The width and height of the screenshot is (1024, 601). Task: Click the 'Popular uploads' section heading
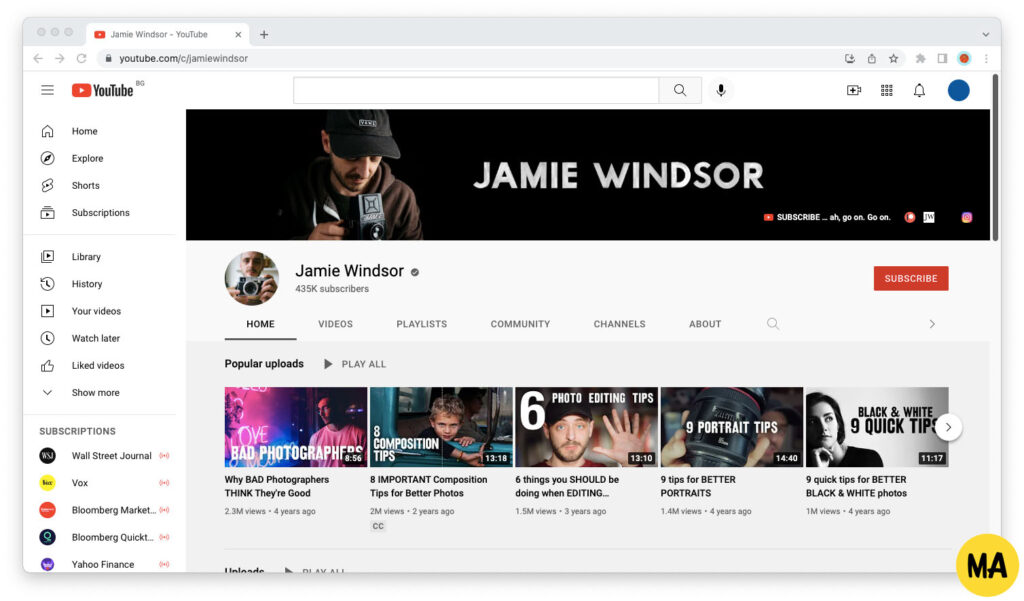[x=264, y=364]
